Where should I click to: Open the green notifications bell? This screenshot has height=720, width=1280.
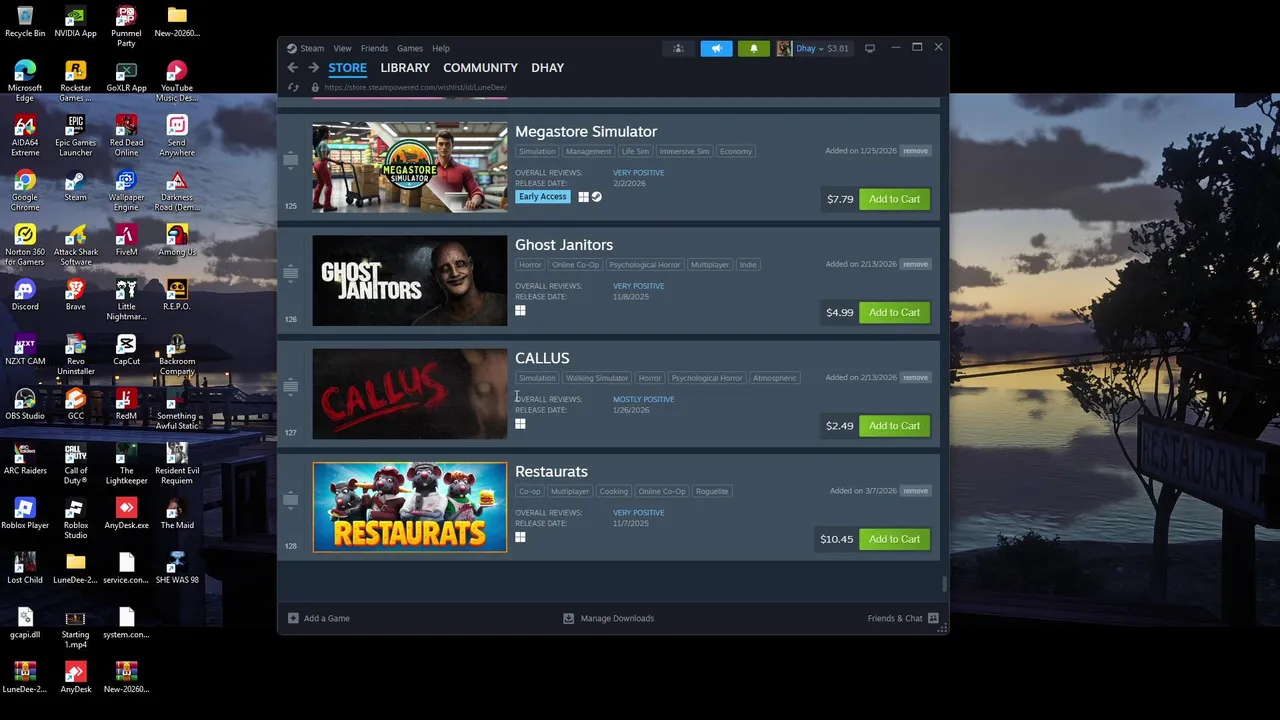pyautogui.click(x=754, y=48)
